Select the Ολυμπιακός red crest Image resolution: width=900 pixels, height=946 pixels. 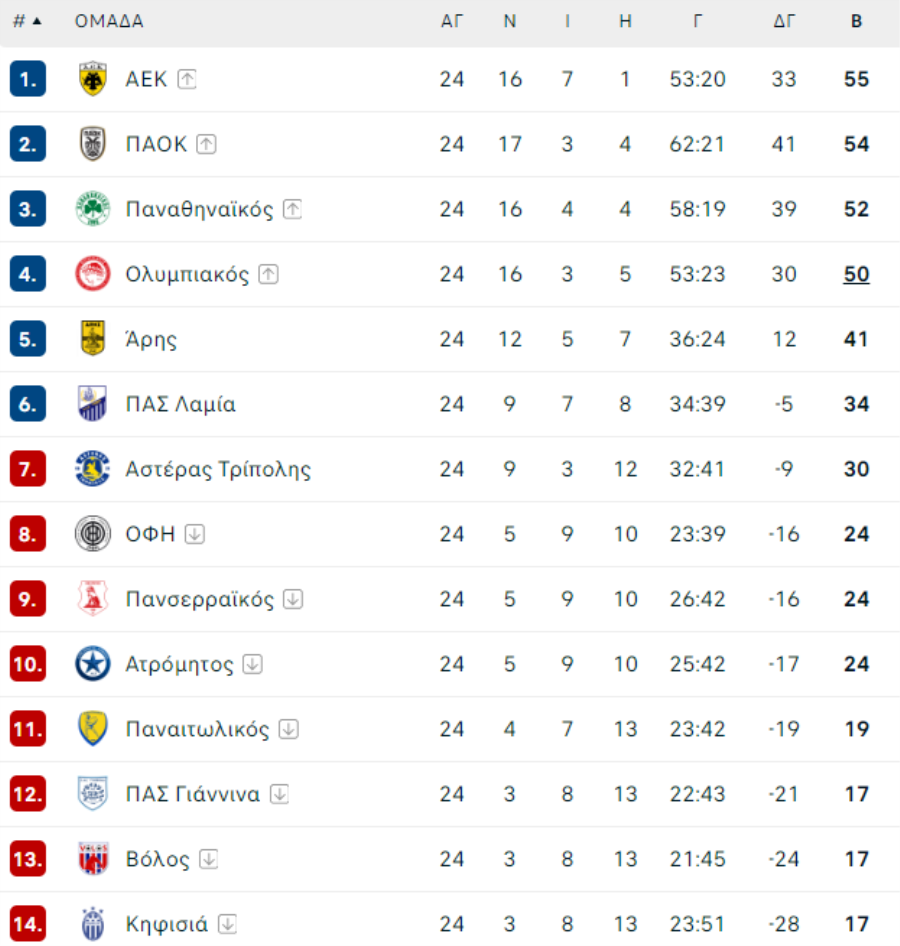[x=93, y=274]
